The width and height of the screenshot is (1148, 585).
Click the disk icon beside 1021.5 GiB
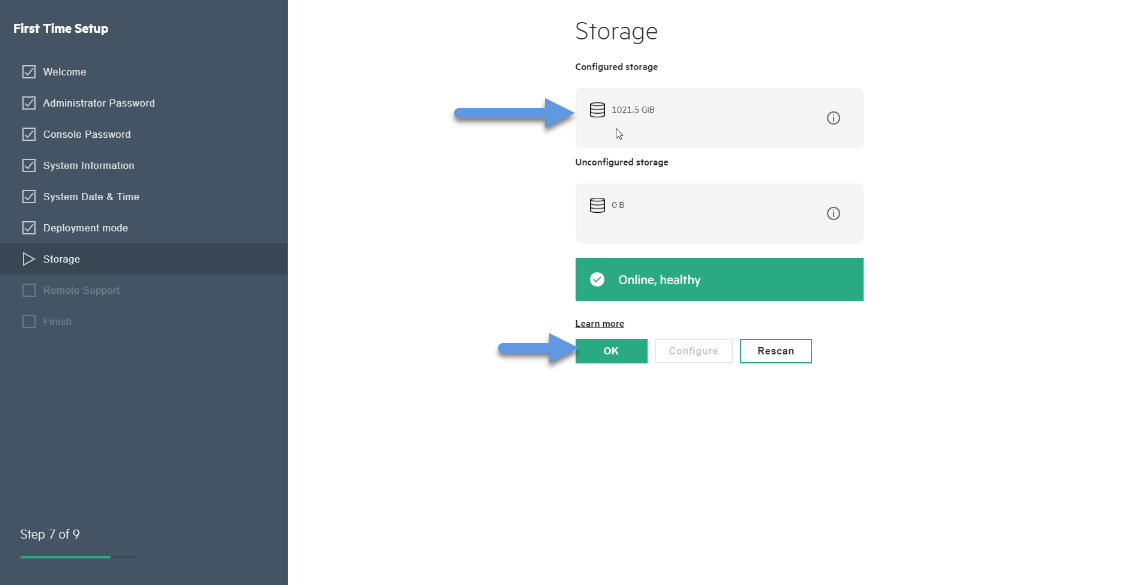tap(597, 110)
